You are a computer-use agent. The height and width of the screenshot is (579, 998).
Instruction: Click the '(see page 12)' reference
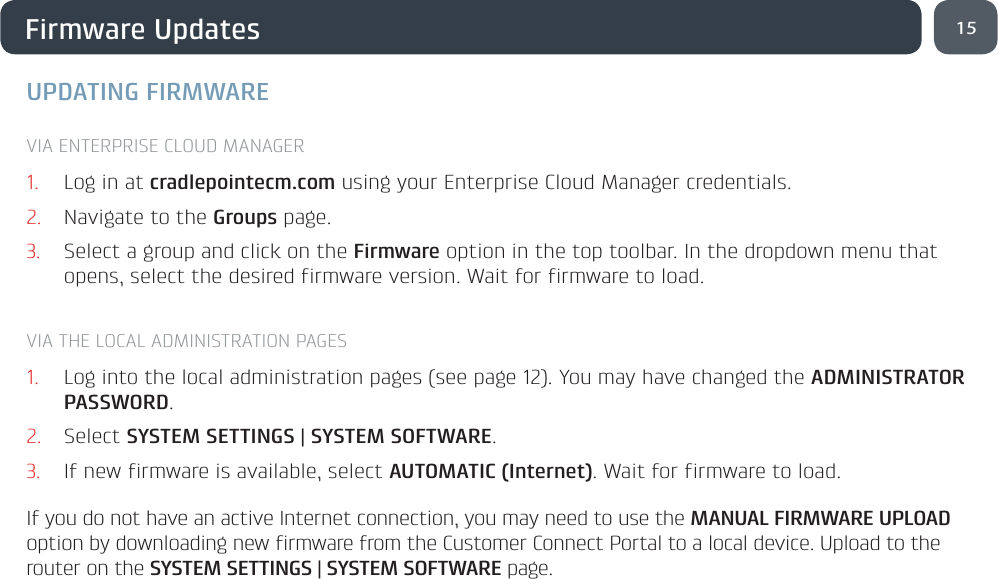tap(490, 377)
